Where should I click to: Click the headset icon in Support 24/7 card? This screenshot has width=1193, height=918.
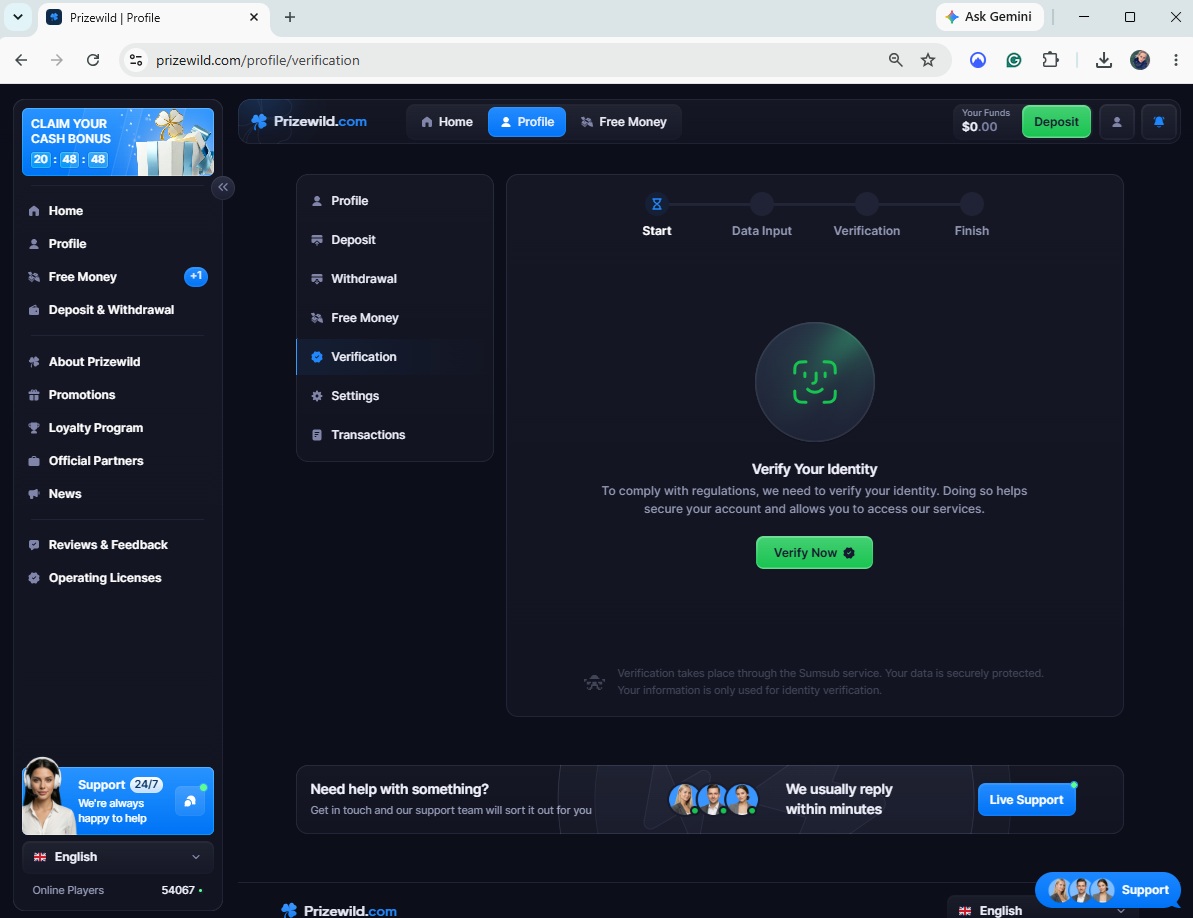pos(189,800)
